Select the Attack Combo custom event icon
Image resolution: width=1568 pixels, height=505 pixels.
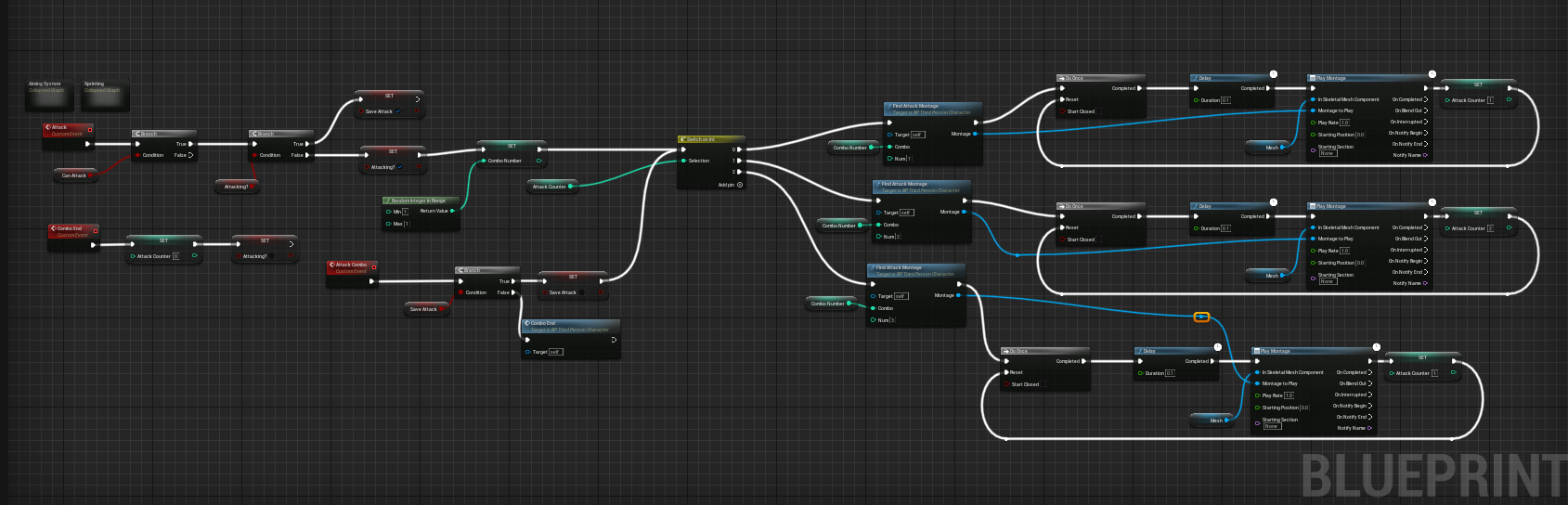[x=331, y=265]
